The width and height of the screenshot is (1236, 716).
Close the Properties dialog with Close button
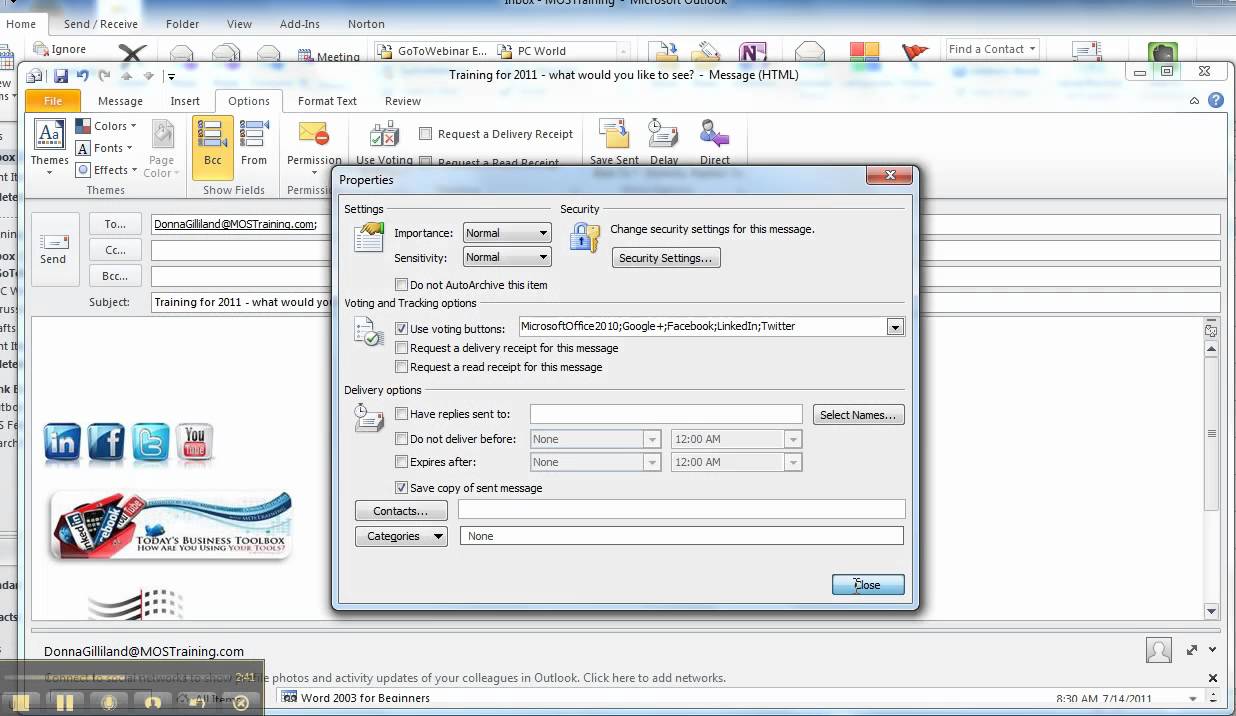(x=868, y=585)
